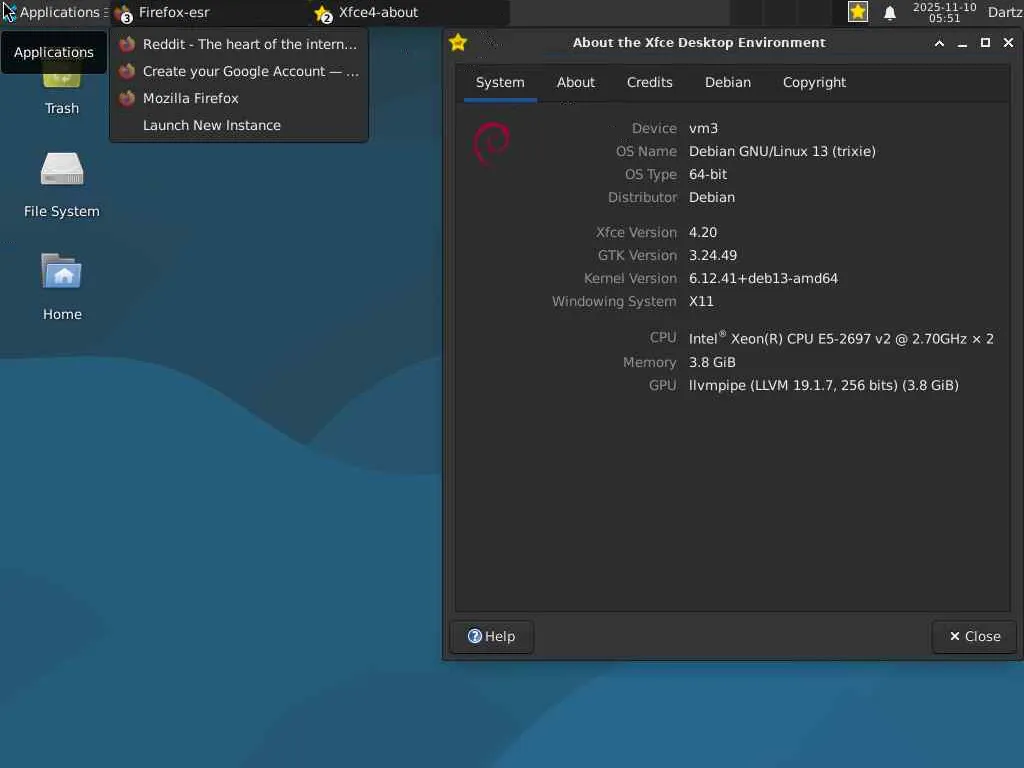Select Create your Google Account window entry
The image size is (1024, 768).
(x=239, y=71)
